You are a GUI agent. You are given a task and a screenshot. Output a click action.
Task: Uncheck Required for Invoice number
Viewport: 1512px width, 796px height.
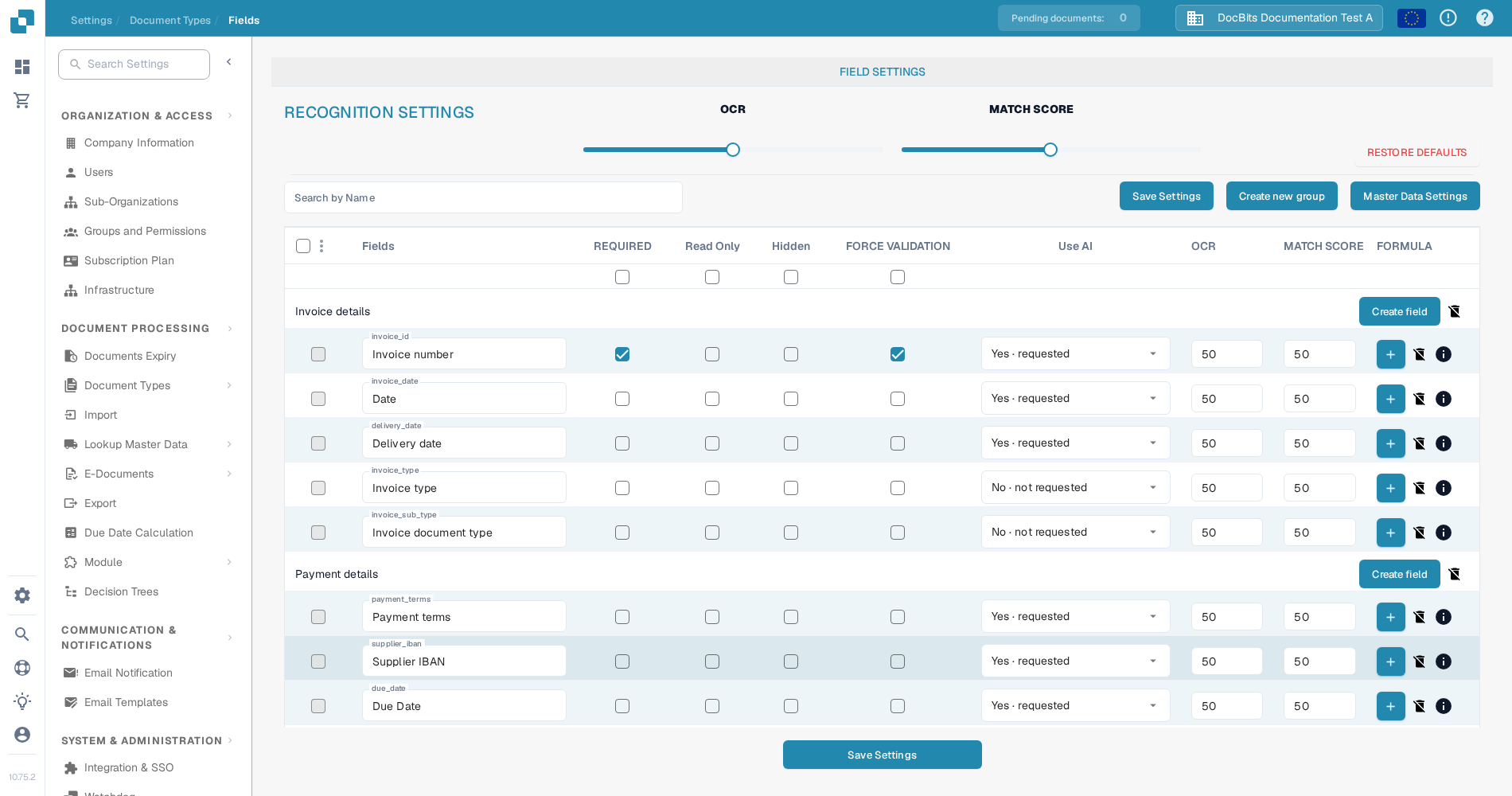click(622, 354)
